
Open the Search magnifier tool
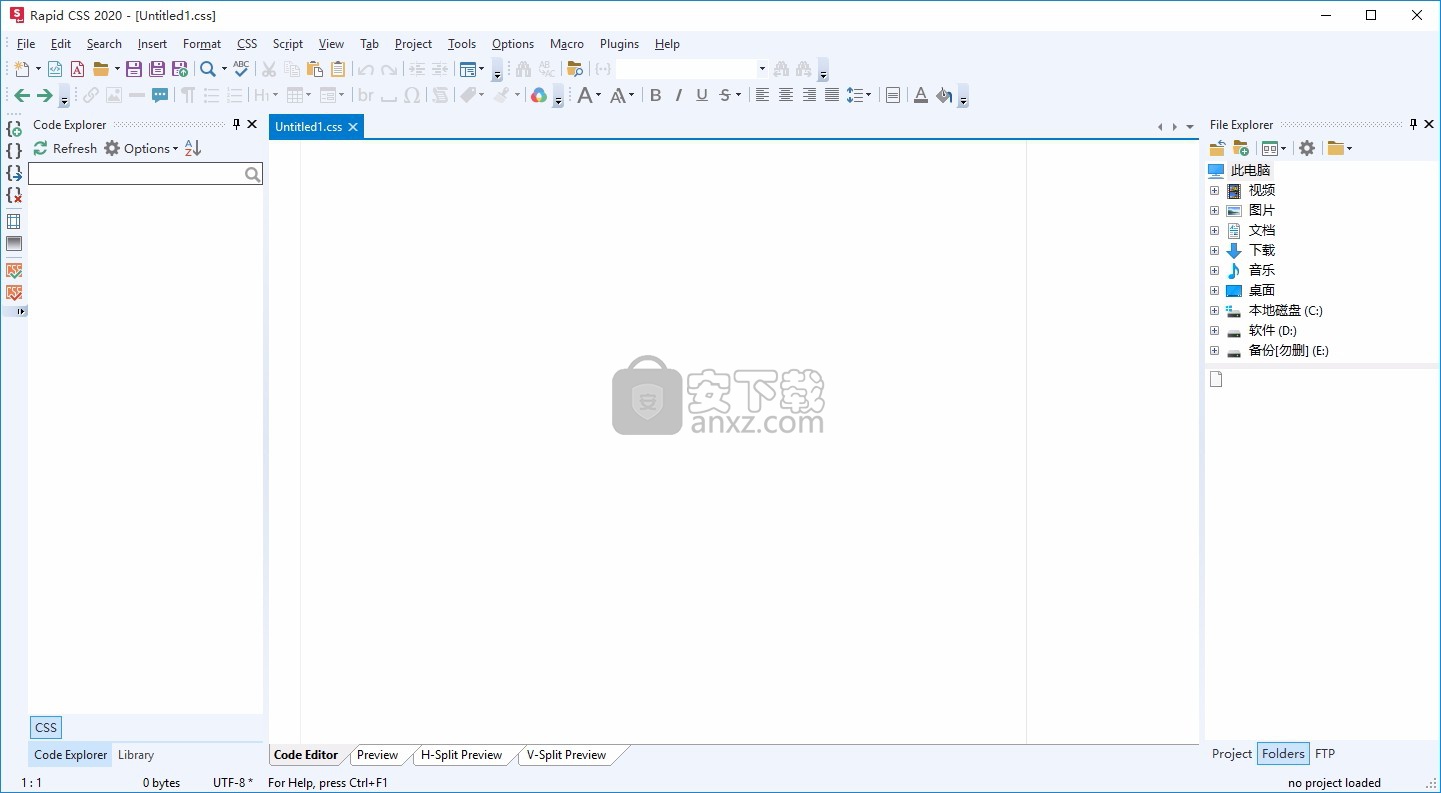coord(207,69)
